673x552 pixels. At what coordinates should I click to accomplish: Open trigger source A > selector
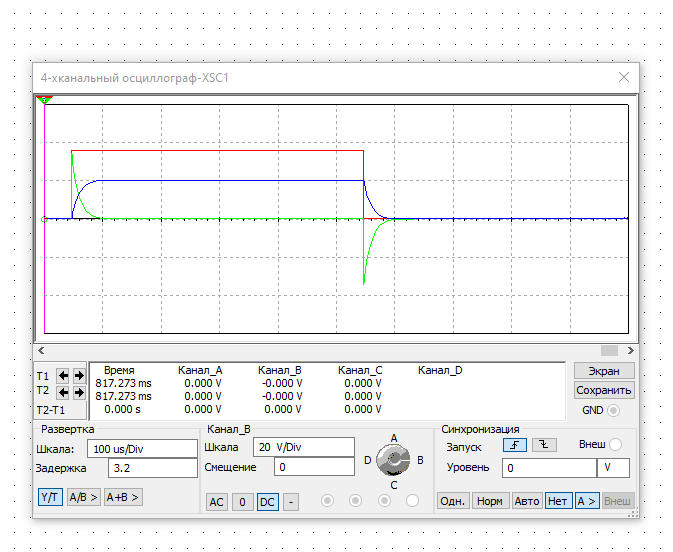tap(587, 501)
